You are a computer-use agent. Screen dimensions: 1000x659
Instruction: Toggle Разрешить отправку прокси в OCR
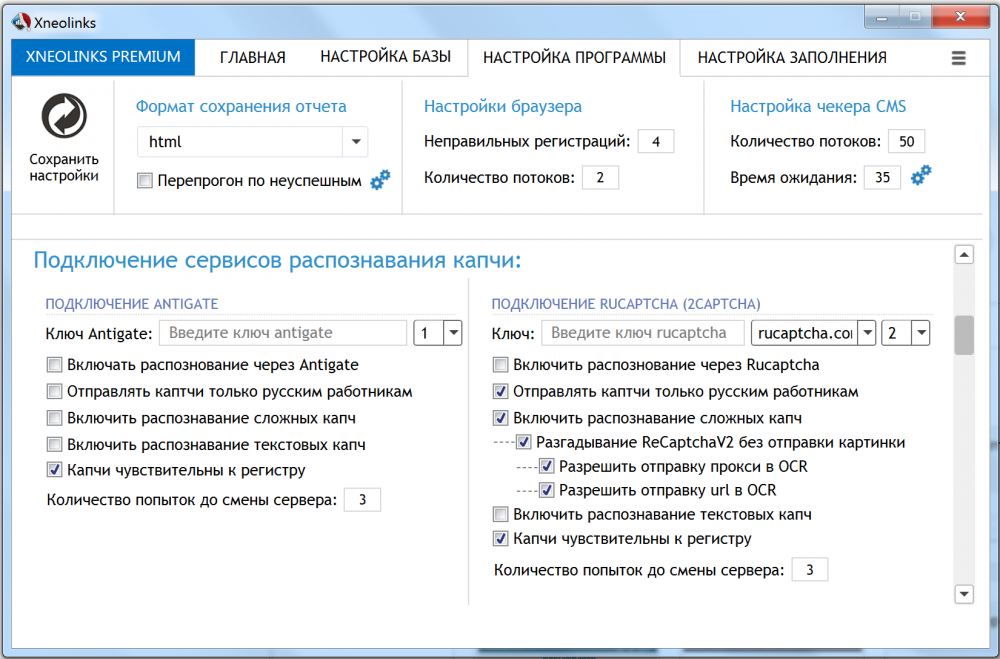[x=547, y=466]
